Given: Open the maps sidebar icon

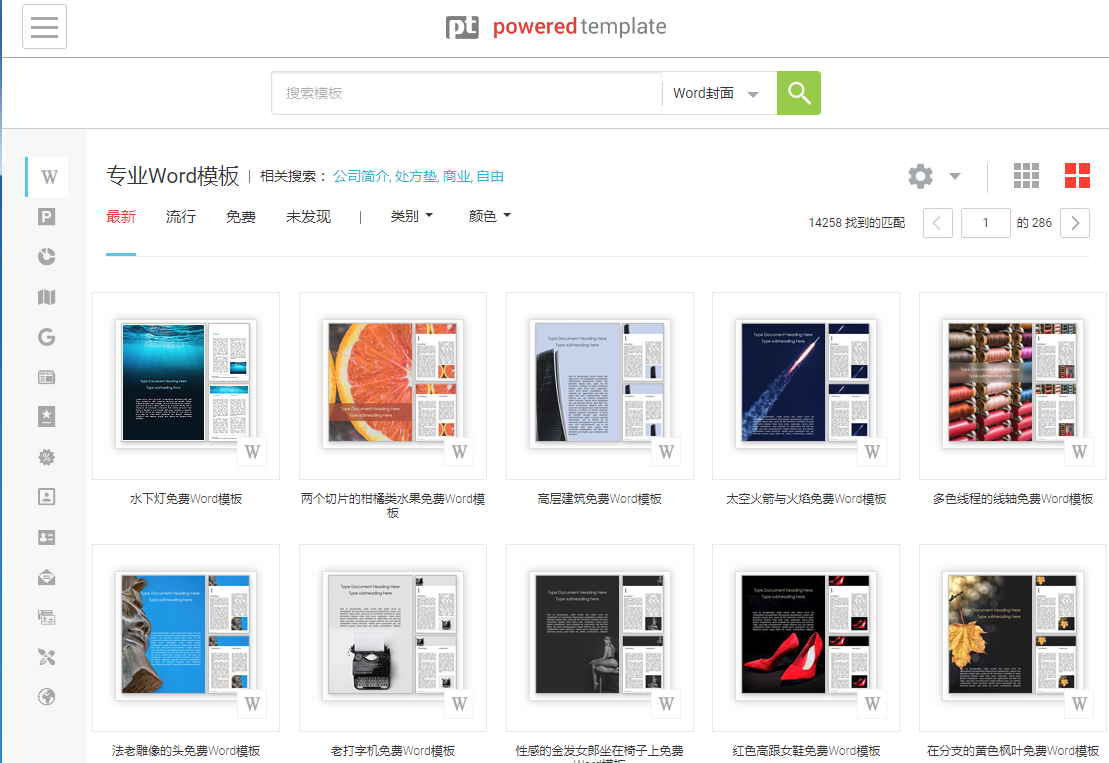Looking at the screenshot, I should point(47,297).
